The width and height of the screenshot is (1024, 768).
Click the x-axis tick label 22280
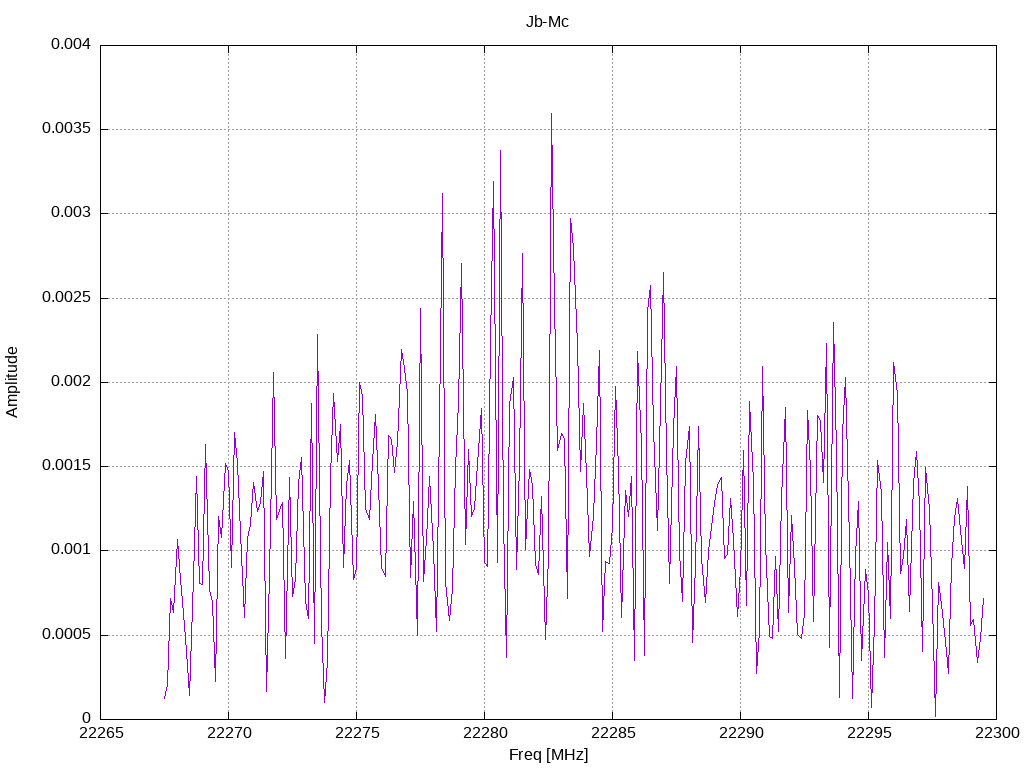pos(485,733)
